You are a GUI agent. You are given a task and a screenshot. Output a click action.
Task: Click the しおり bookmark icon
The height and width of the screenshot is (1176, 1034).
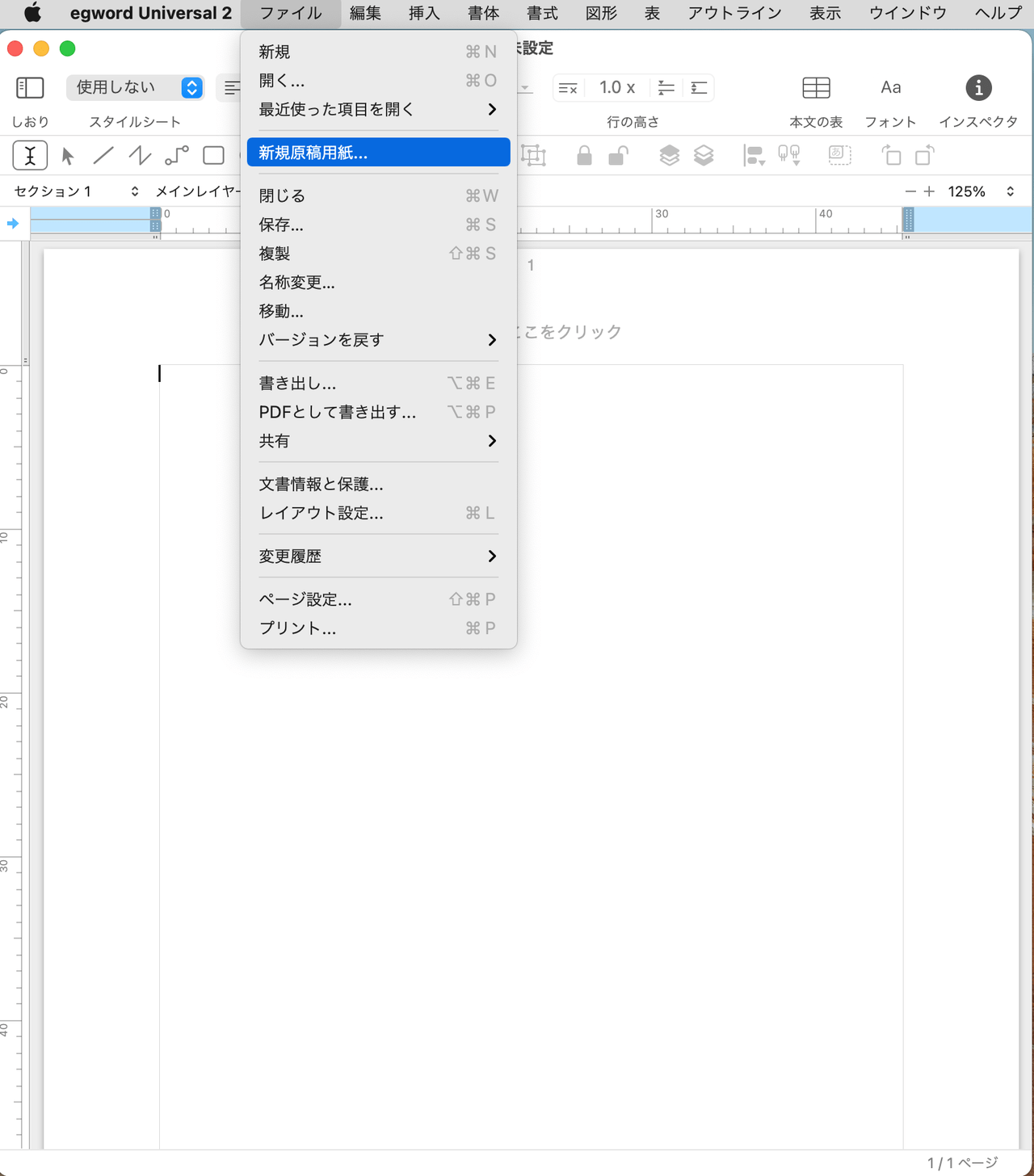30,87
